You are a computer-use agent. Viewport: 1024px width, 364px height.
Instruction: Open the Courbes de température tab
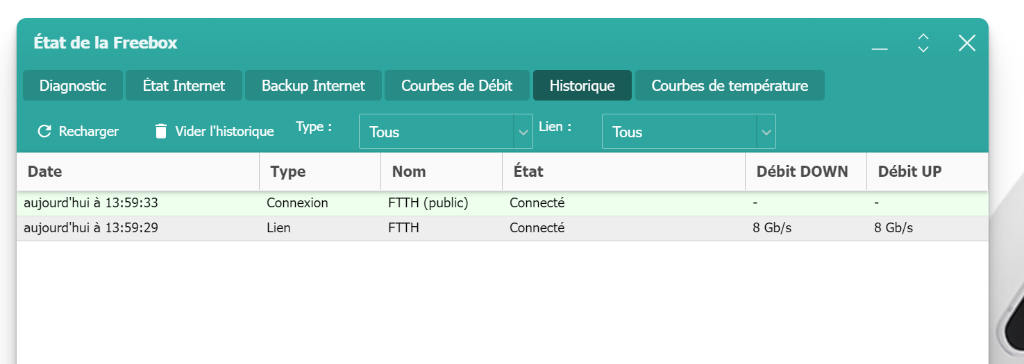click(x=729, y=86)
